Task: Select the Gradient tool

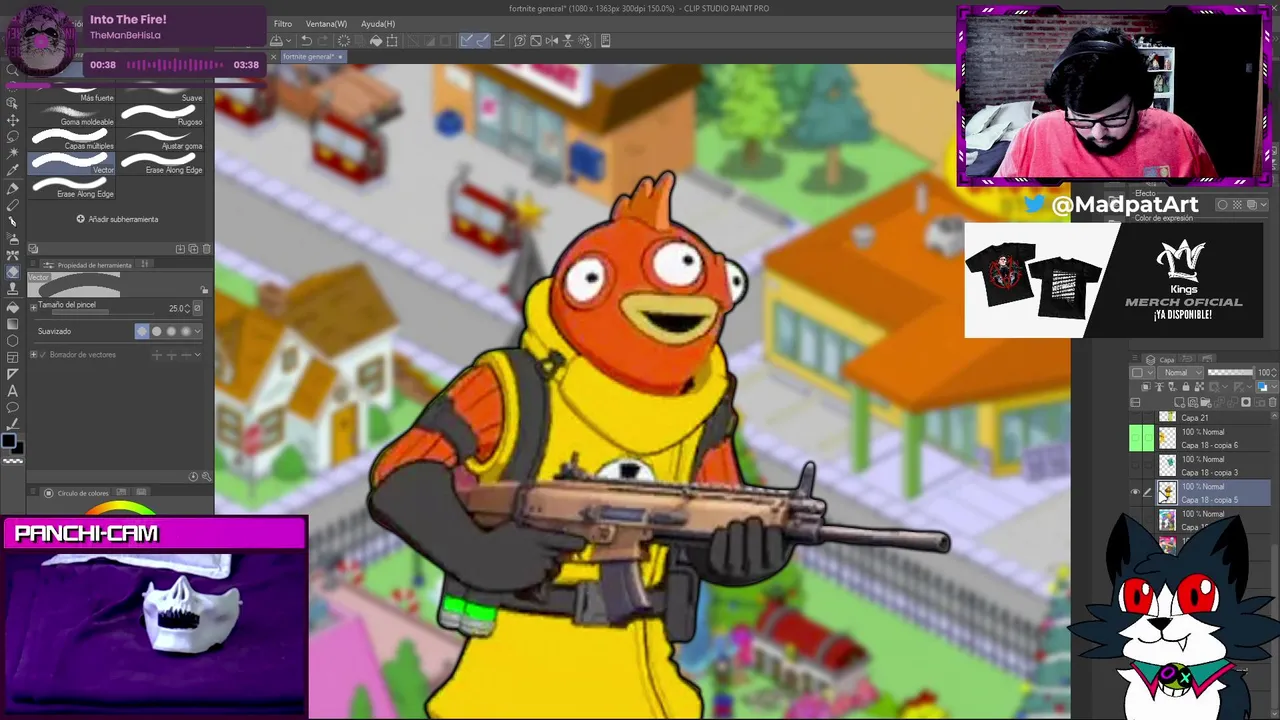Action: [13, 324]
